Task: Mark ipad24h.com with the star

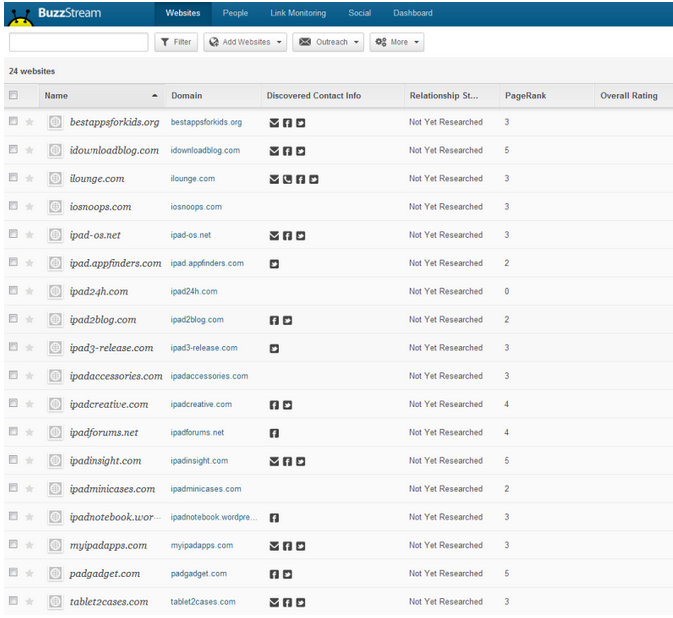Action: 29,291
